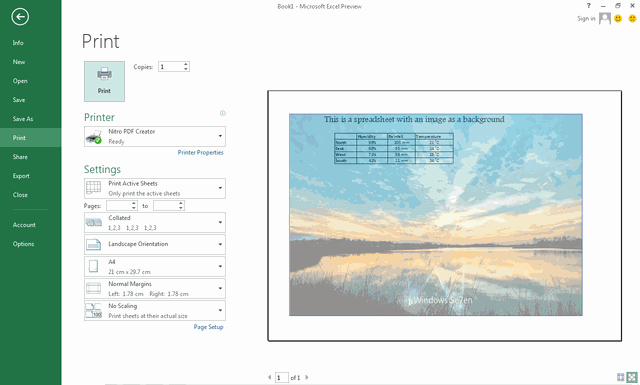Screen dimensions: 640x385
Task: Click the Sign in link
Action: click(586, 18)
